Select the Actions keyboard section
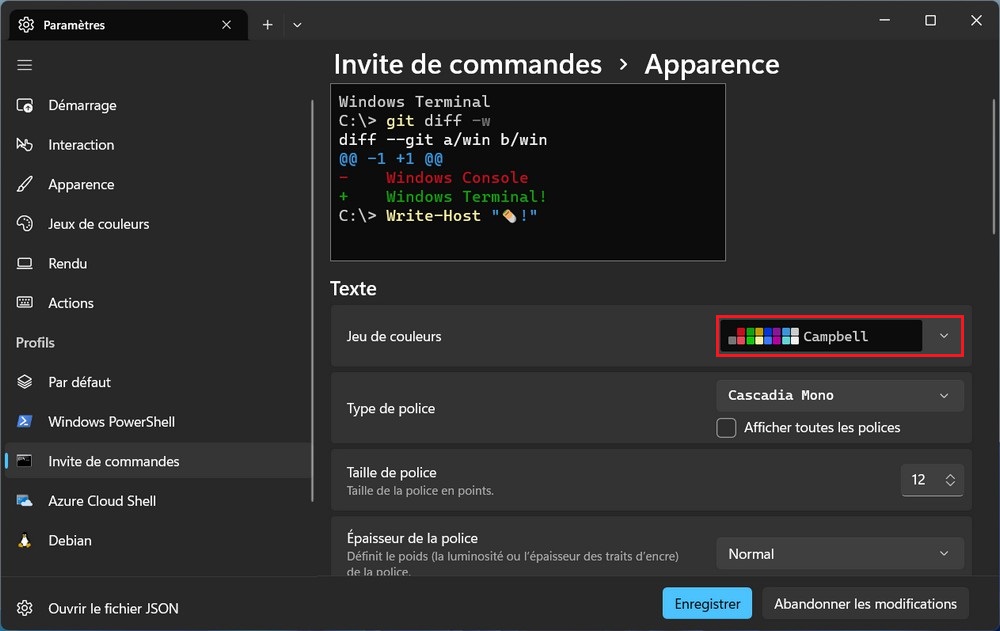This screenshot has width=1000, height=631. click(71, 303)
